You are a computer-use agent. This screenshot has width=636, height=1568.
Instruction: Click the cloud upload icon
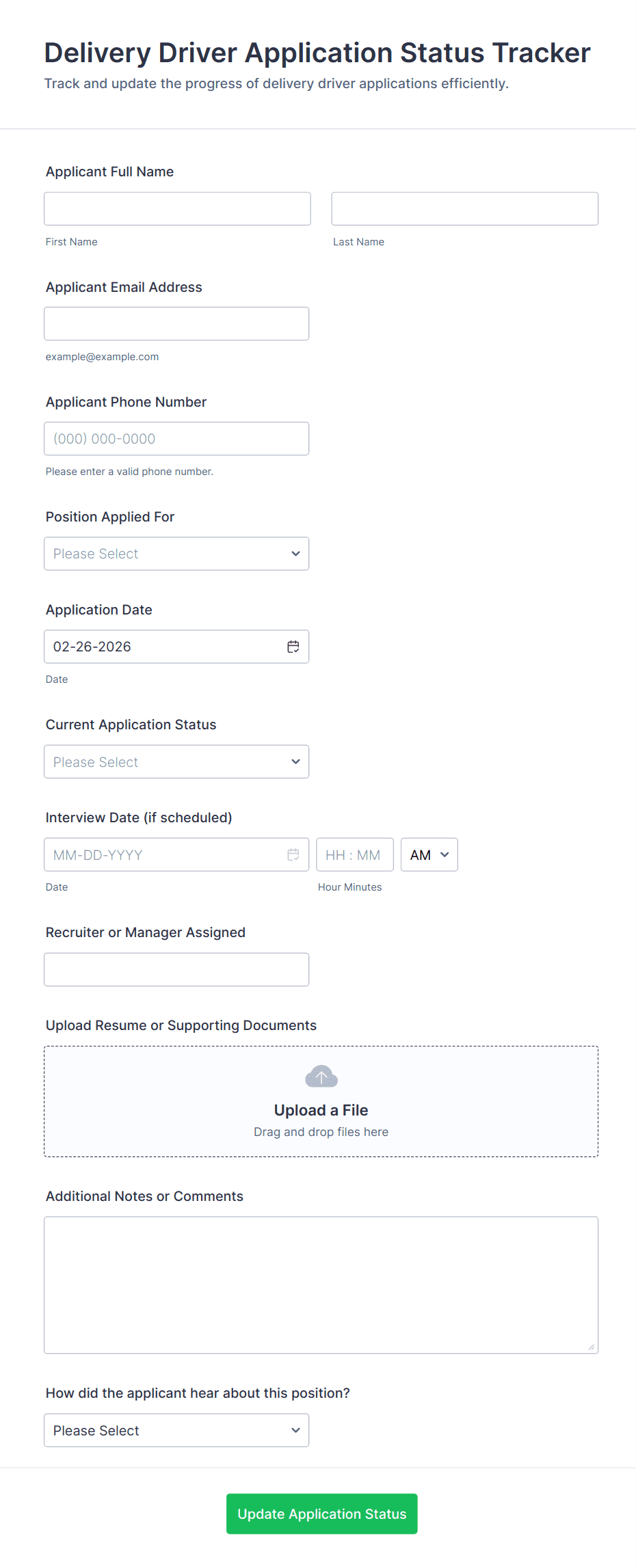(321, 1077)
